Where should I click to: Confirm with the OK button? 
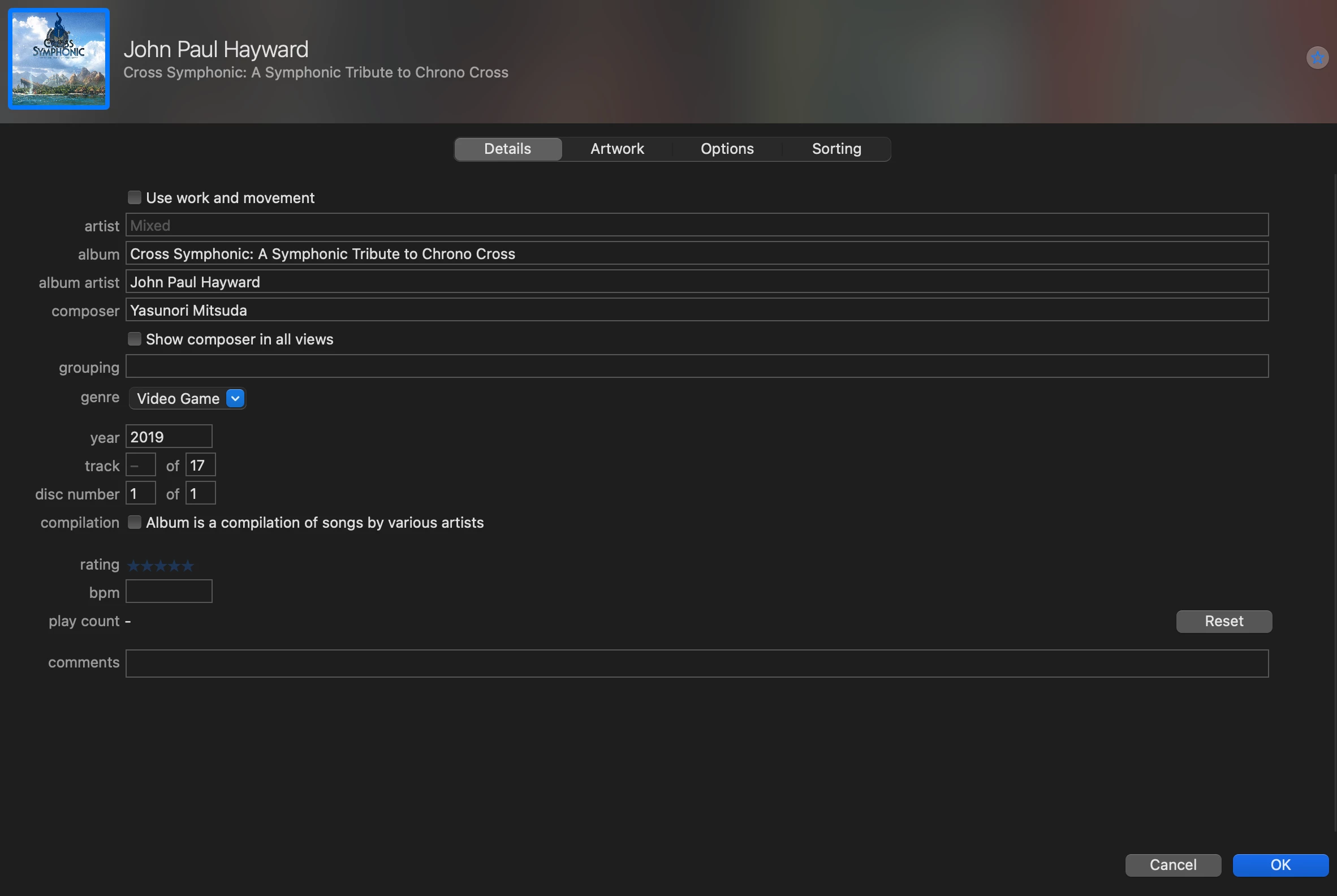coord(1280,864)
